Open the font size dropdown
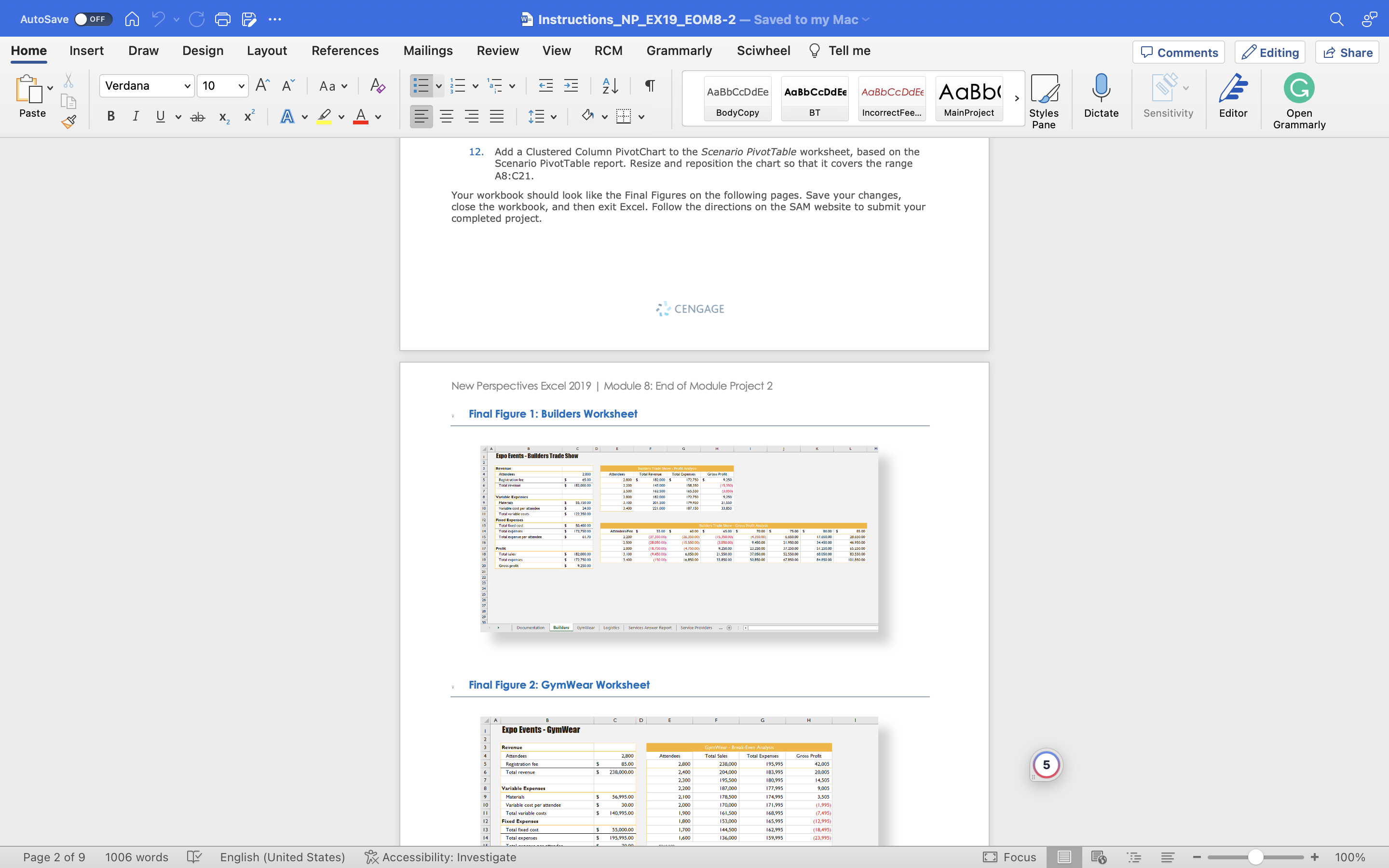 (241, 86)
